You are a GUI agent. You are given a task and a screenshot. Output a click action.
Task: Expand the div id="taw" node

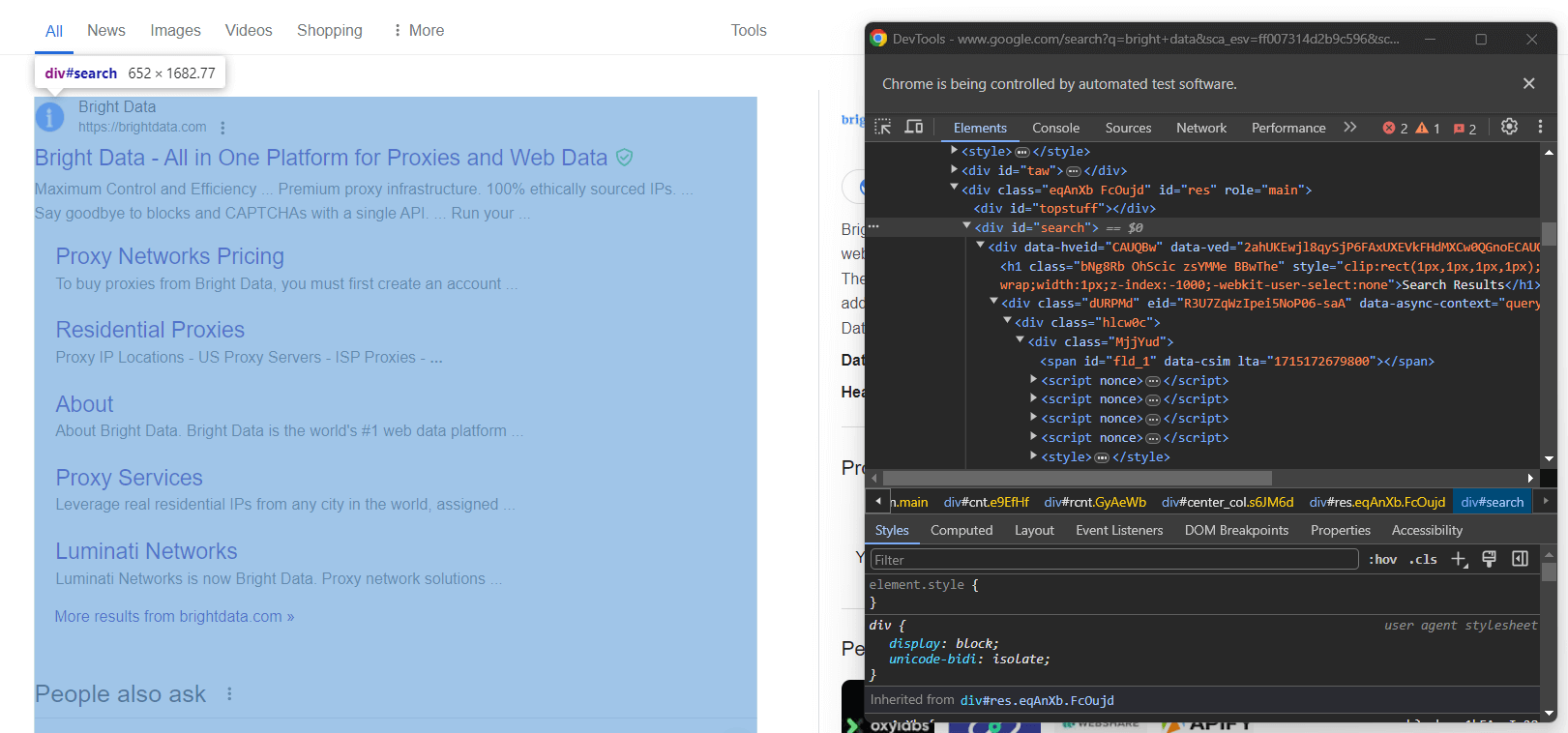pos(954,169)
